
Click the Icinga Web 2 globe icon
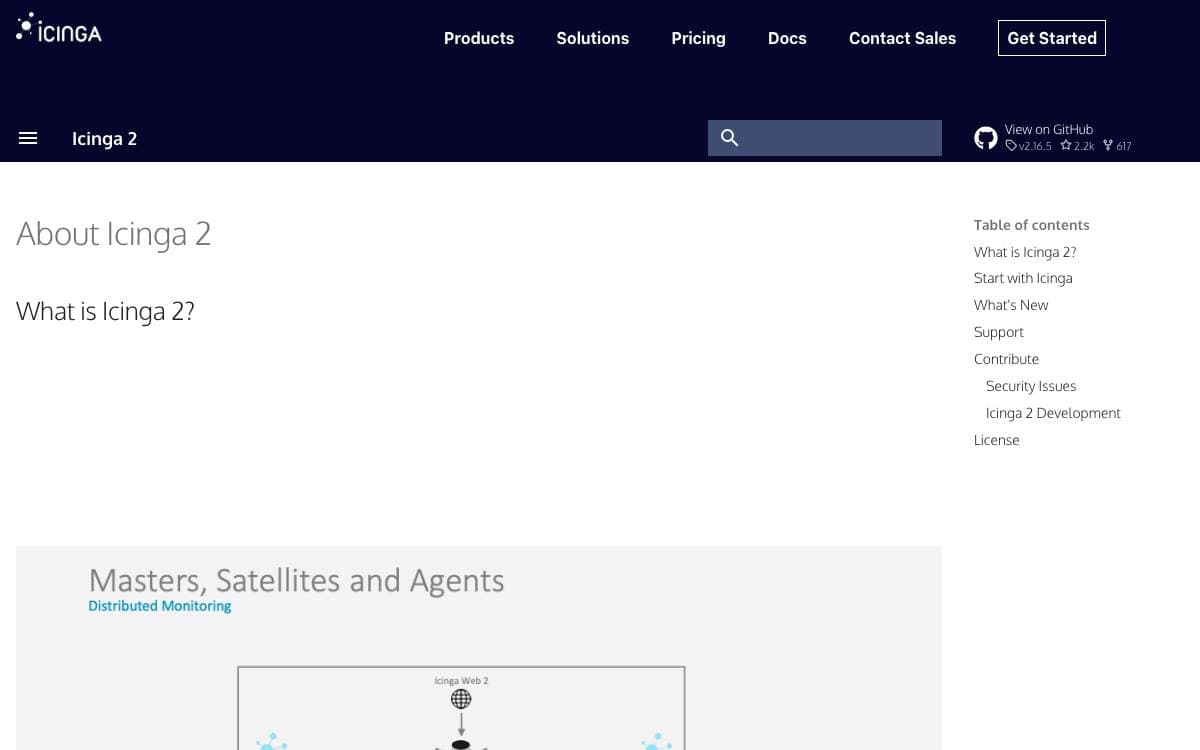click(461, 699)
